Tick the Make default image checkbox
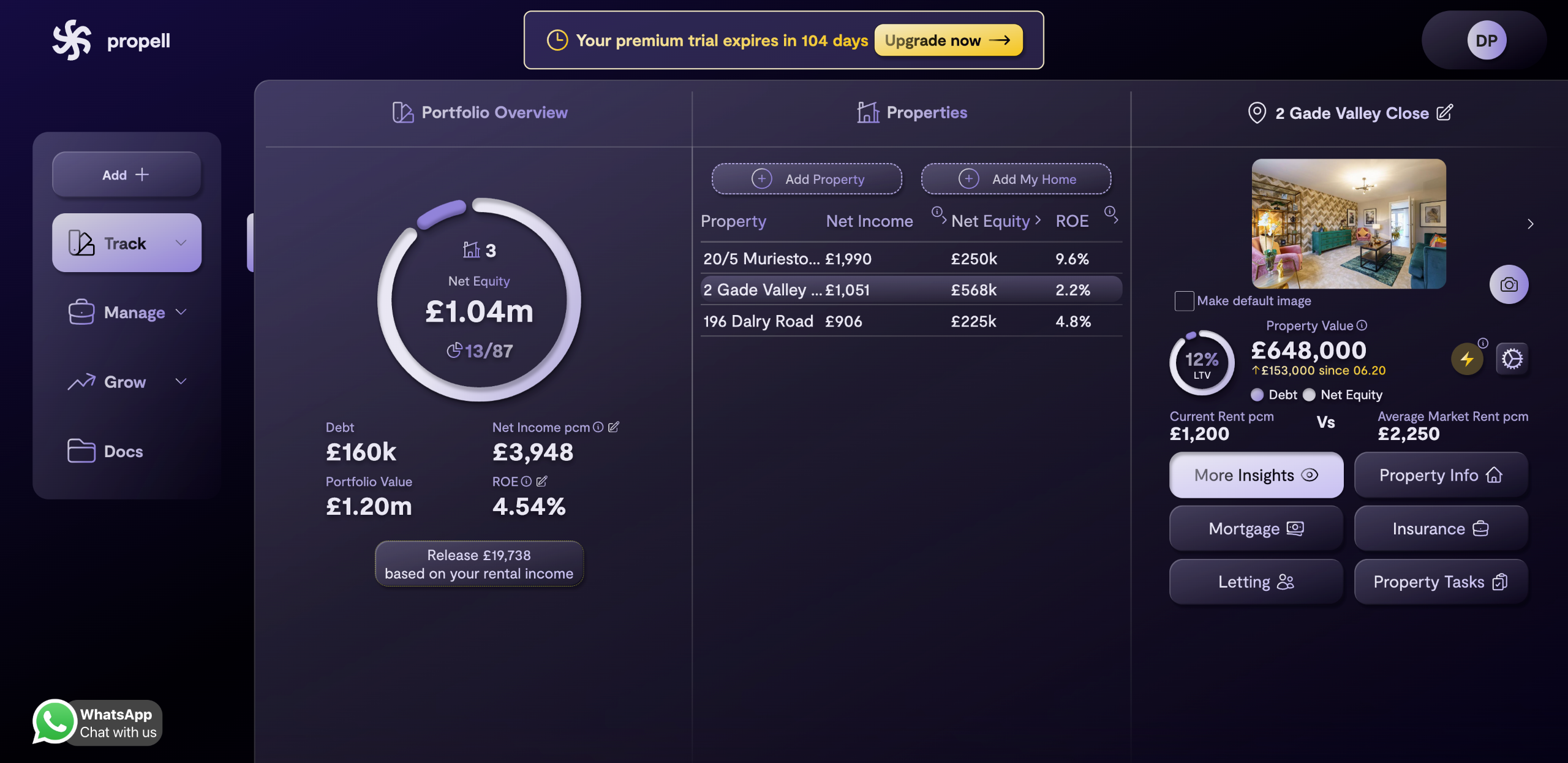 point(1184,301)
